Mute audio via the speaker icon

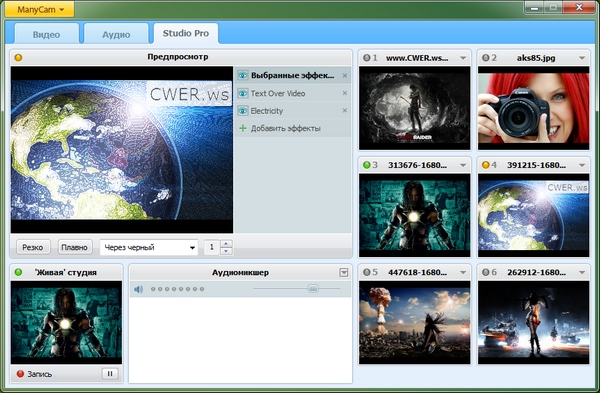(x=138, y=289)
